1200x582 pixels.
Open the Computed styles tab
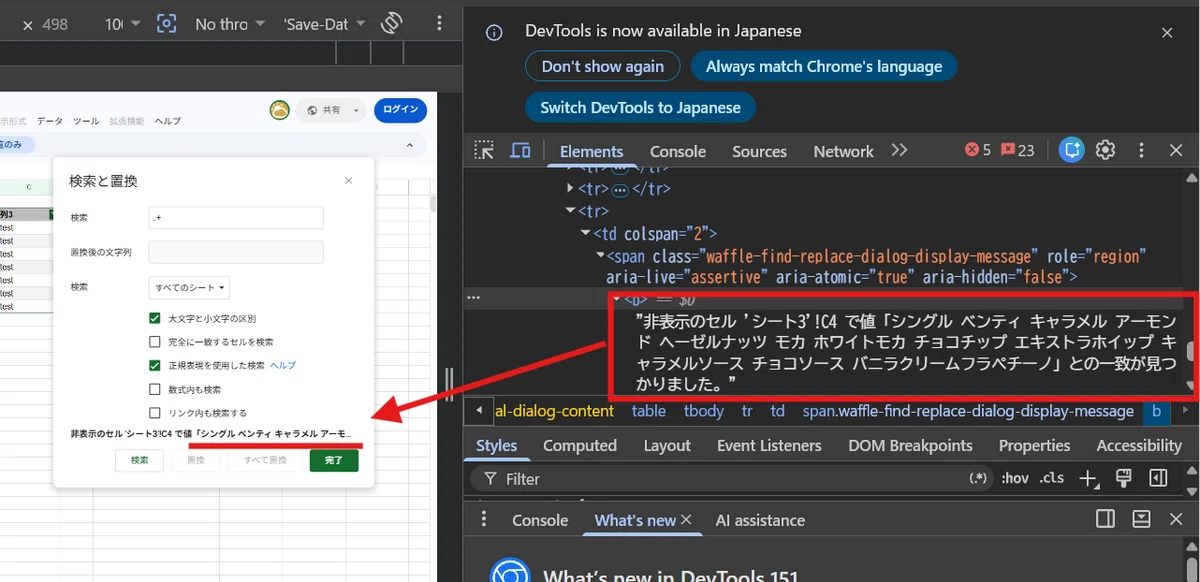pyautogui.click(x=581, y=445)
